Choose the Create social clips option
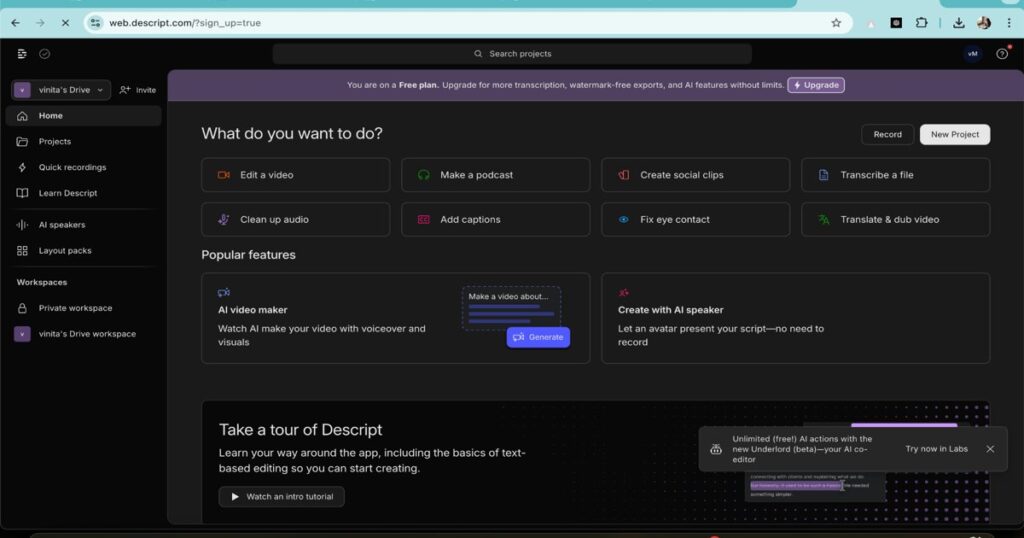 click(696, 175)
